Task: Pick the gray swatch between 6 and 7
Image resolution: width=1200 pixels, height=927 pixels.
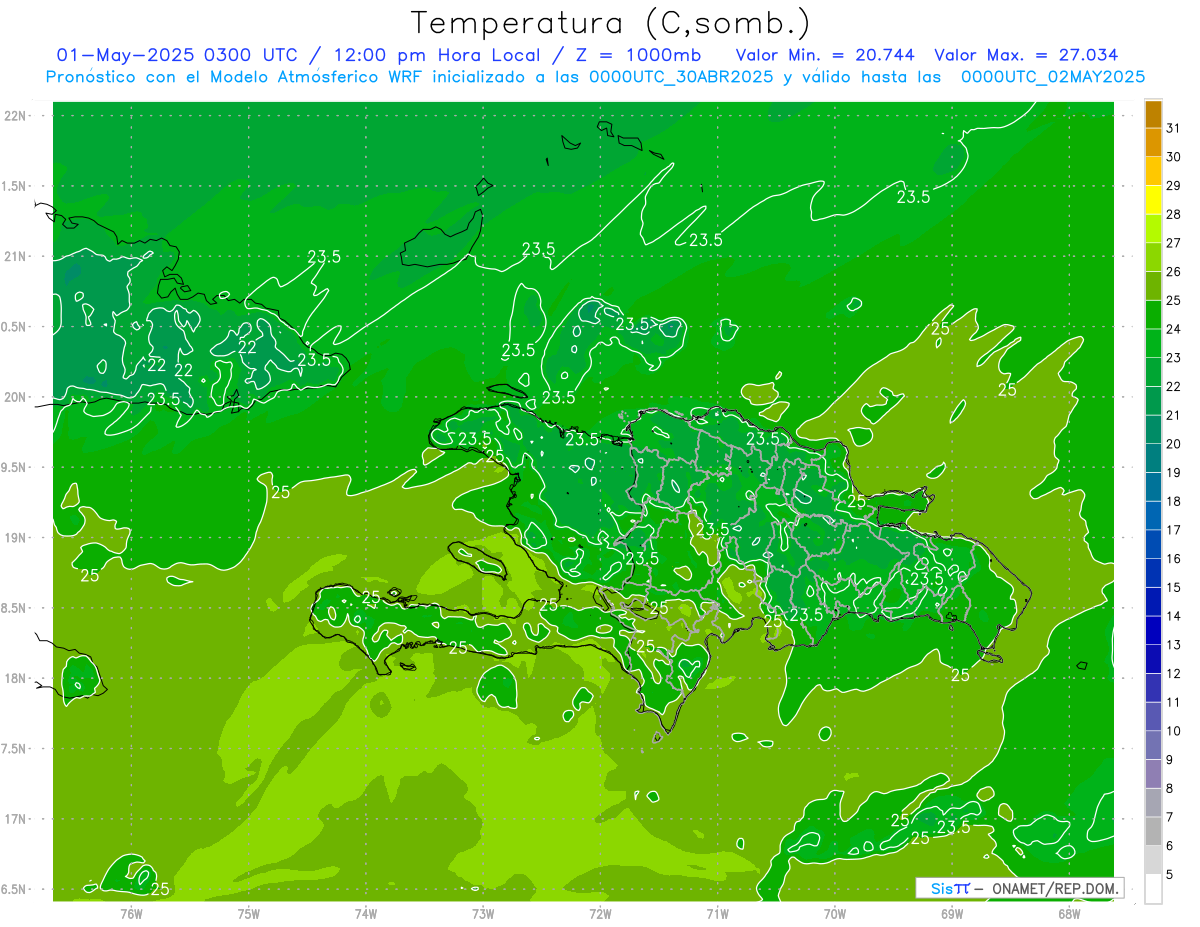Action: pyautogui.click(x=1153, y=832)
